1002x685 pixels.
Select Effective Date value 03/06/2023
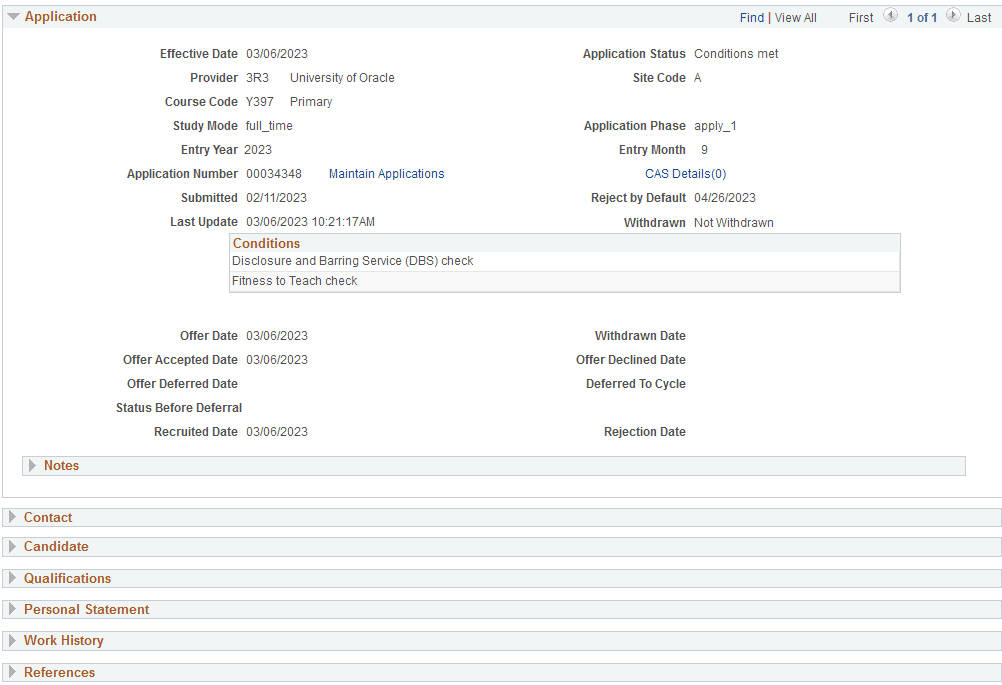[277, 54]
